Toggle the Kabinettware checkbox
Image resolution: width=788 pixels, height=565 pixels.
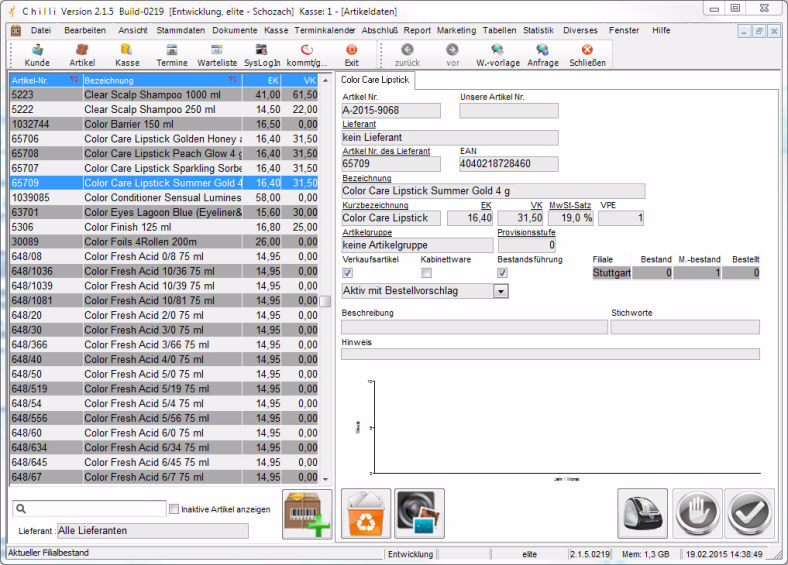point(426,273)
